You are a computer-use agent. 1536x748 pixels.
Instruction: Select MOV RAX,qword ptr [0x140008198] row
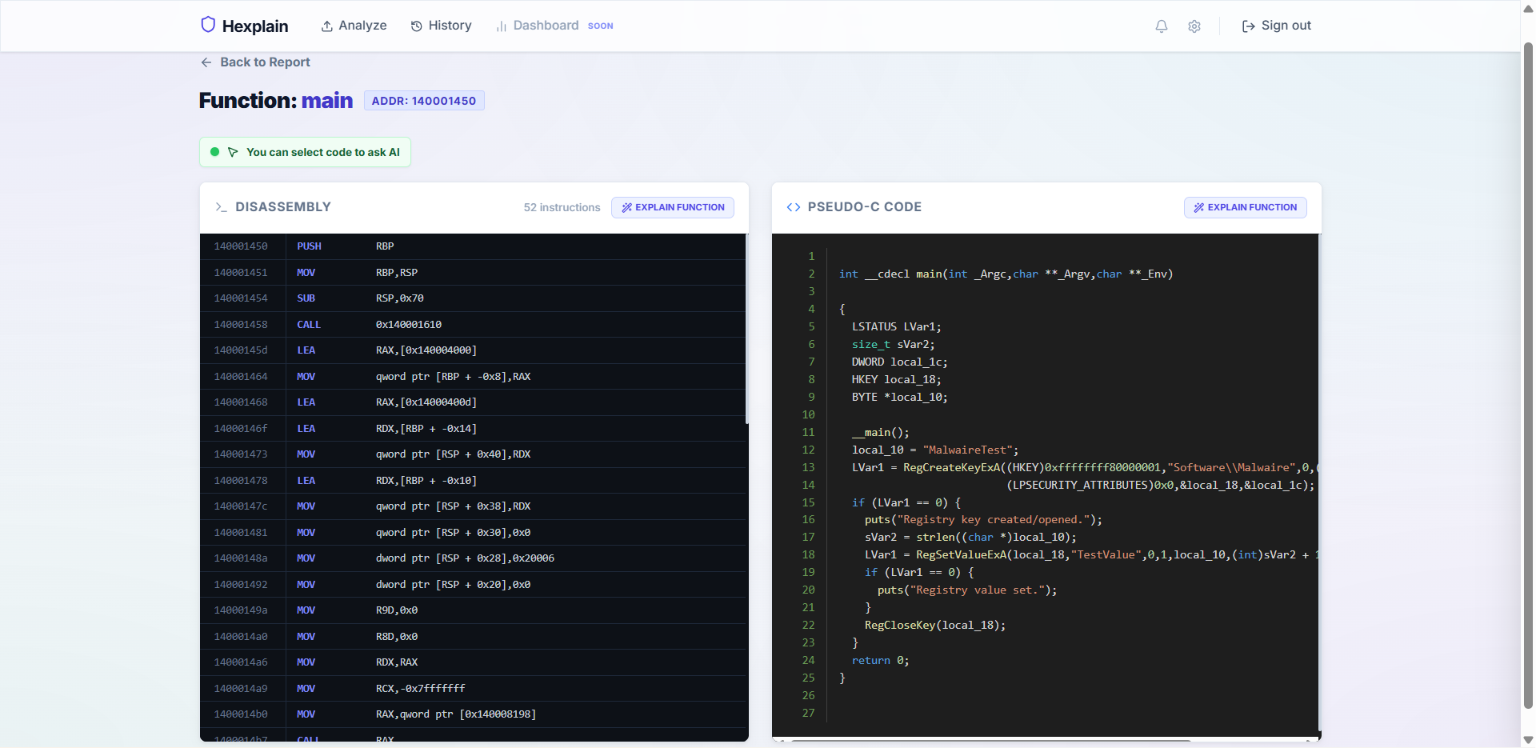coord(473,714)
